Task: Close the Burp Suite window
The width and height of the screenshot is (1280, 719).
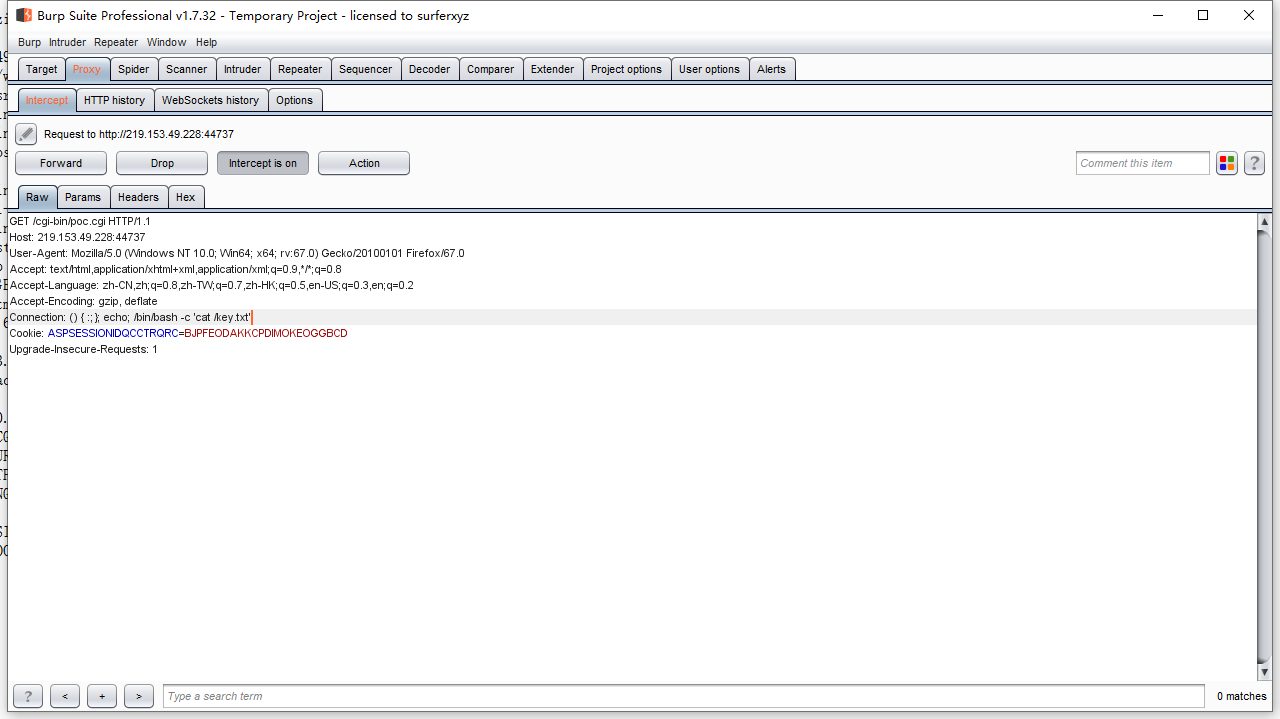Action: point(1249,15)
